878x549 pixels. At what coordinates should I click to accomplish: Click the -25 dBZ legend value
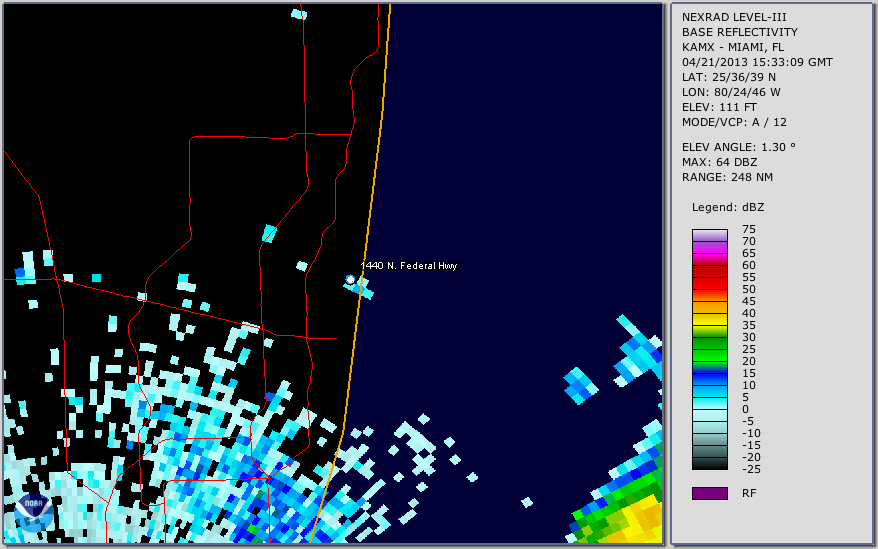click(x=751, y=469)
